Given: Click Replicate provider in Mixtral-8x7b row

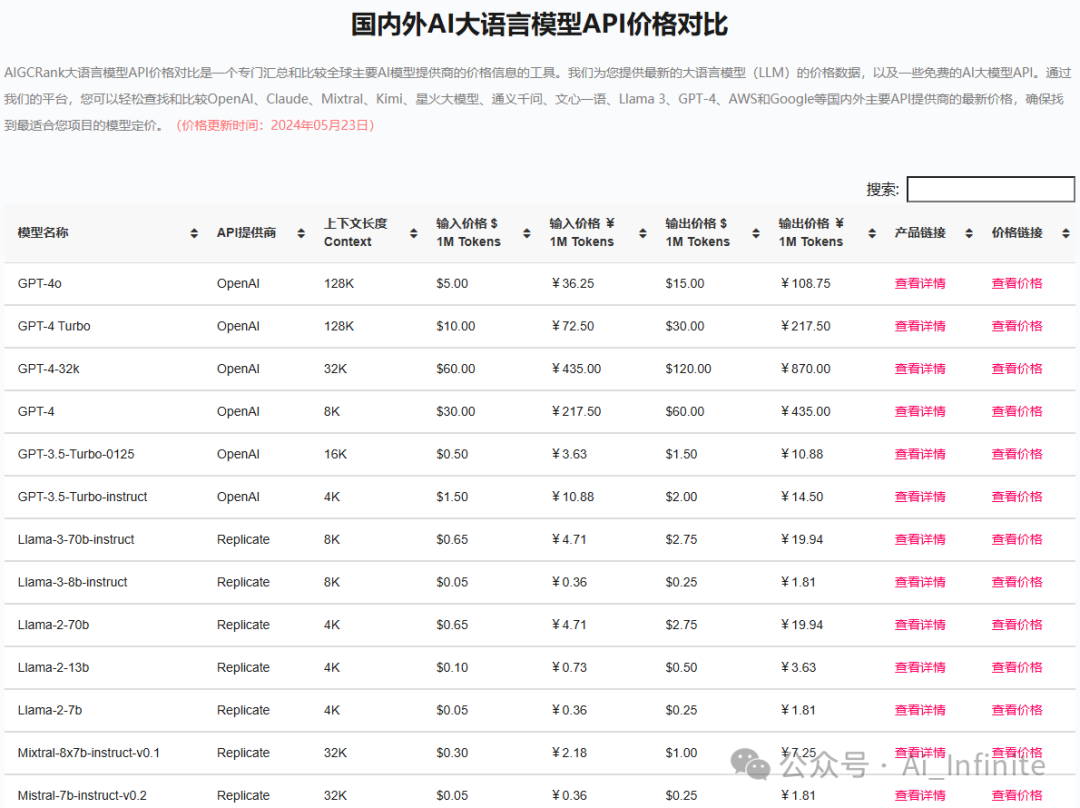Looking at the screenshot, I should 243,753.
